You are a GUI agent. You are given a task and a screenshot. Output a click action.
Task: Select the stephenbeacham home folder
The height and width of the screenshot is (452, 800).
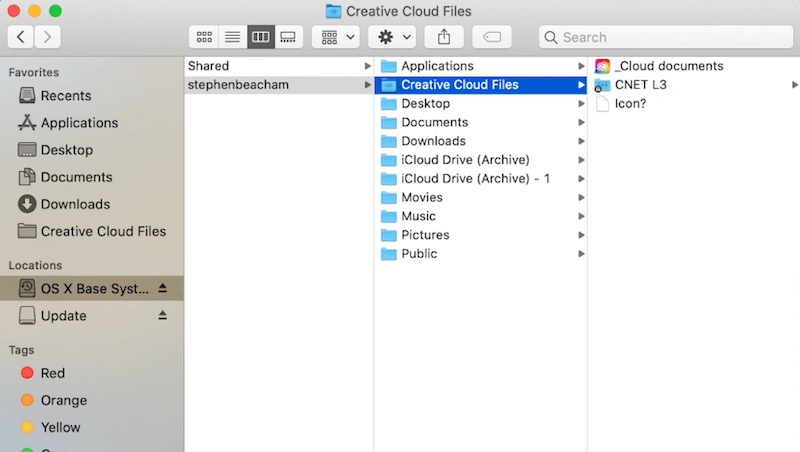[x=279, y=85]
